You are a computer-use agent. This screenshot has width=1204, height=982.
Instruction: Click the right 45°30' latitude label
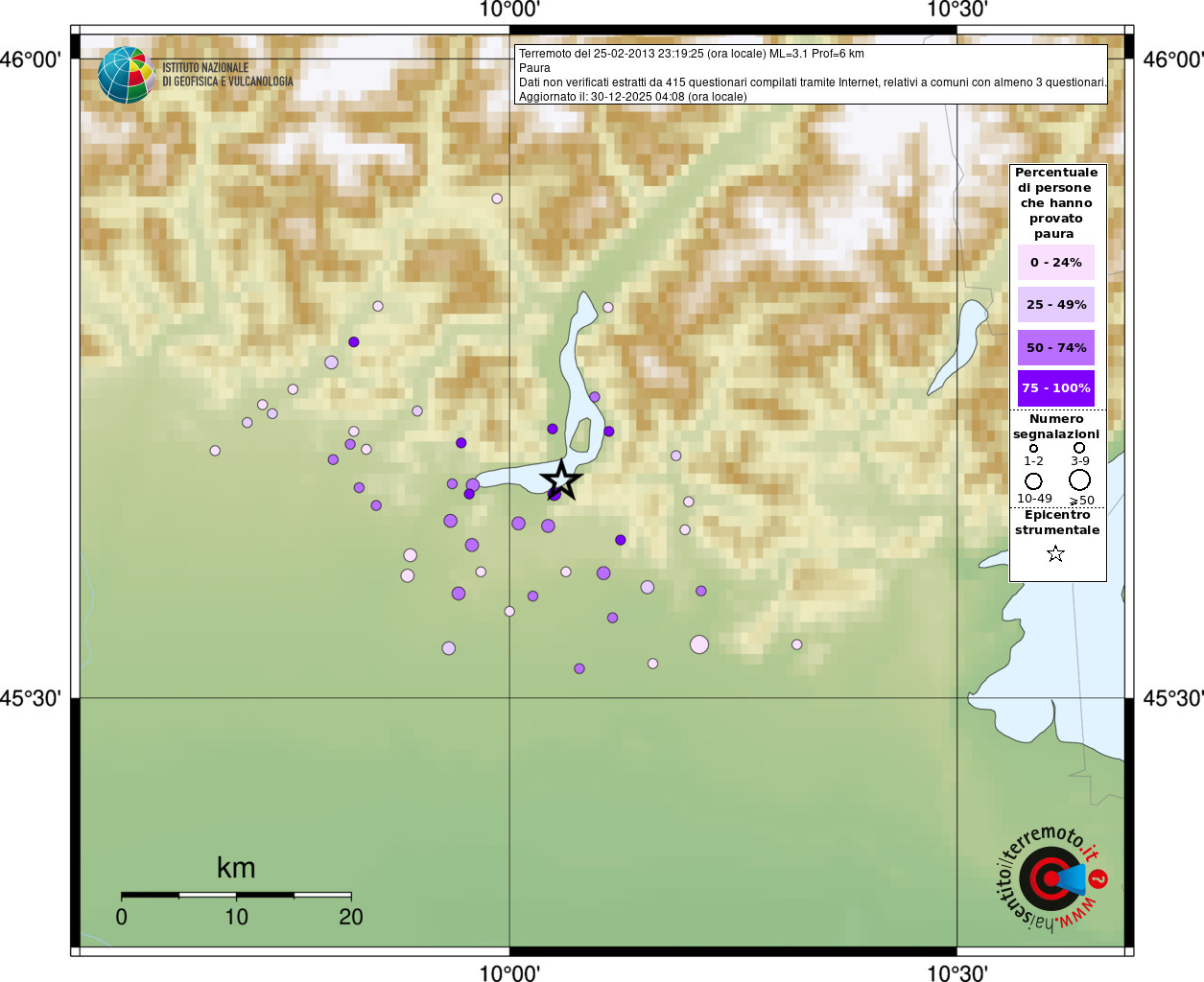click(x=1173, y=698)
